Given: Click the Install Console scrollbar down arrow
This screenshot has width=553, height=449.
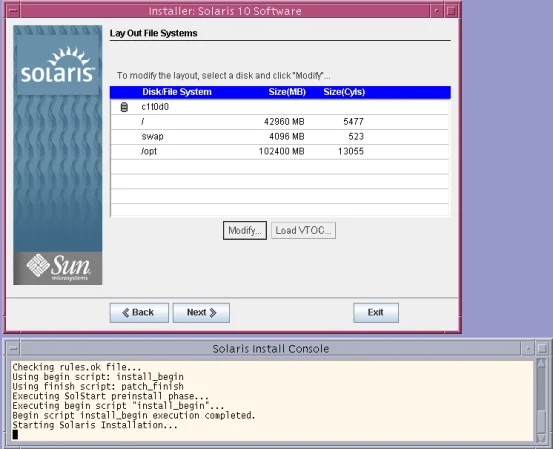Looking at the screenshot, I should coord(541,438).
